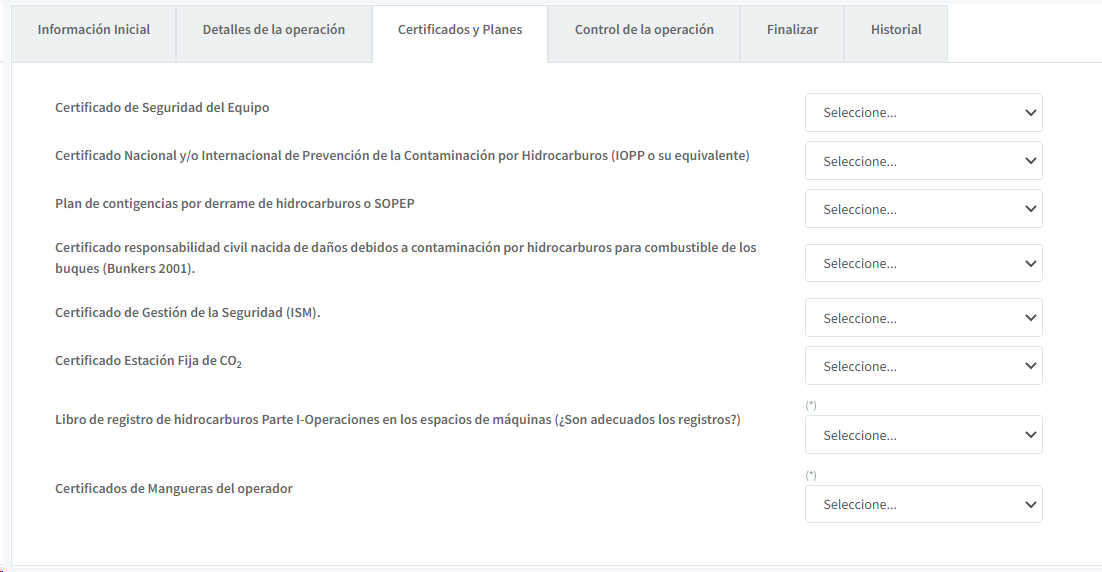Screen dimensions: 1102x572
Task: Go to the Control de la operación tab
Action: 644,30
